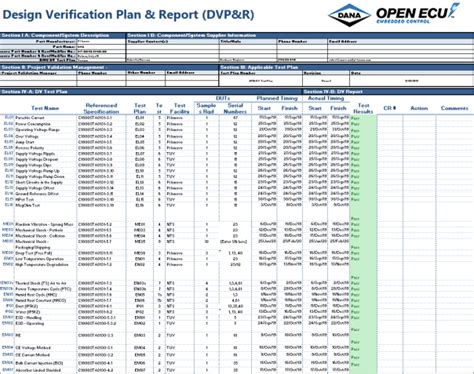Select the Design Verification Plan & Report title
The image size is (474, 374).
click(x=128, y=15)
